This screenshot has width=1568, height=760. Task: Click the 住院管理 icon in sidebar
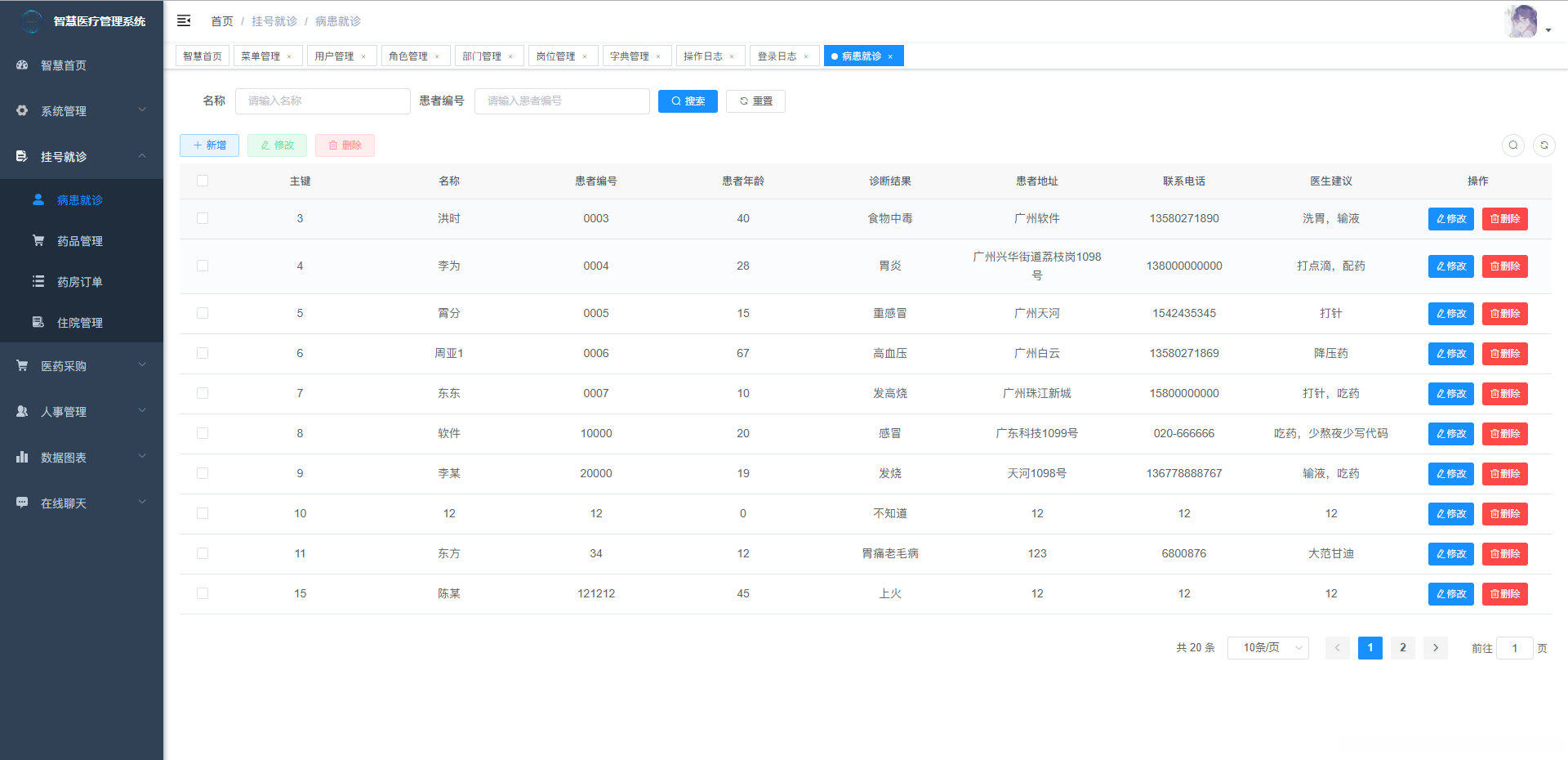point(38,322)
